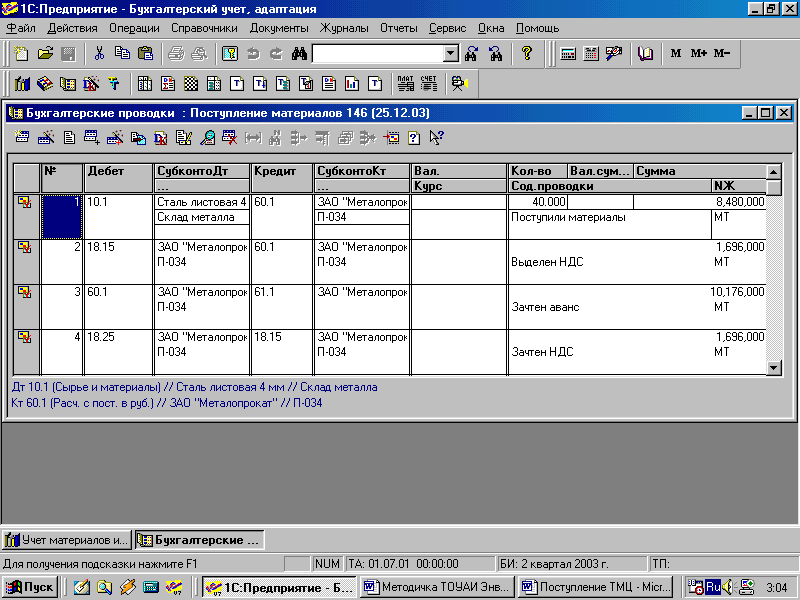
Task: Click the context help arrow cursor icon
Action: (x=436, y=138)
